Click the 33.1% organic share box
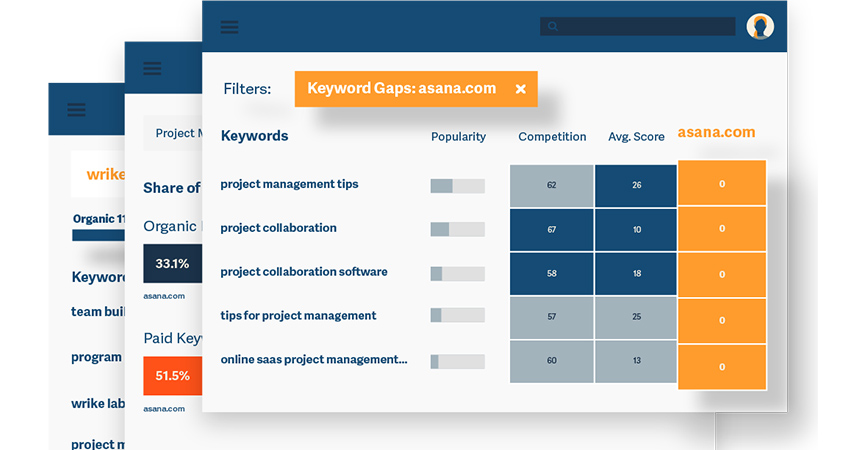The height and width of the screenshot is (450, 850). tap(172, 264)
